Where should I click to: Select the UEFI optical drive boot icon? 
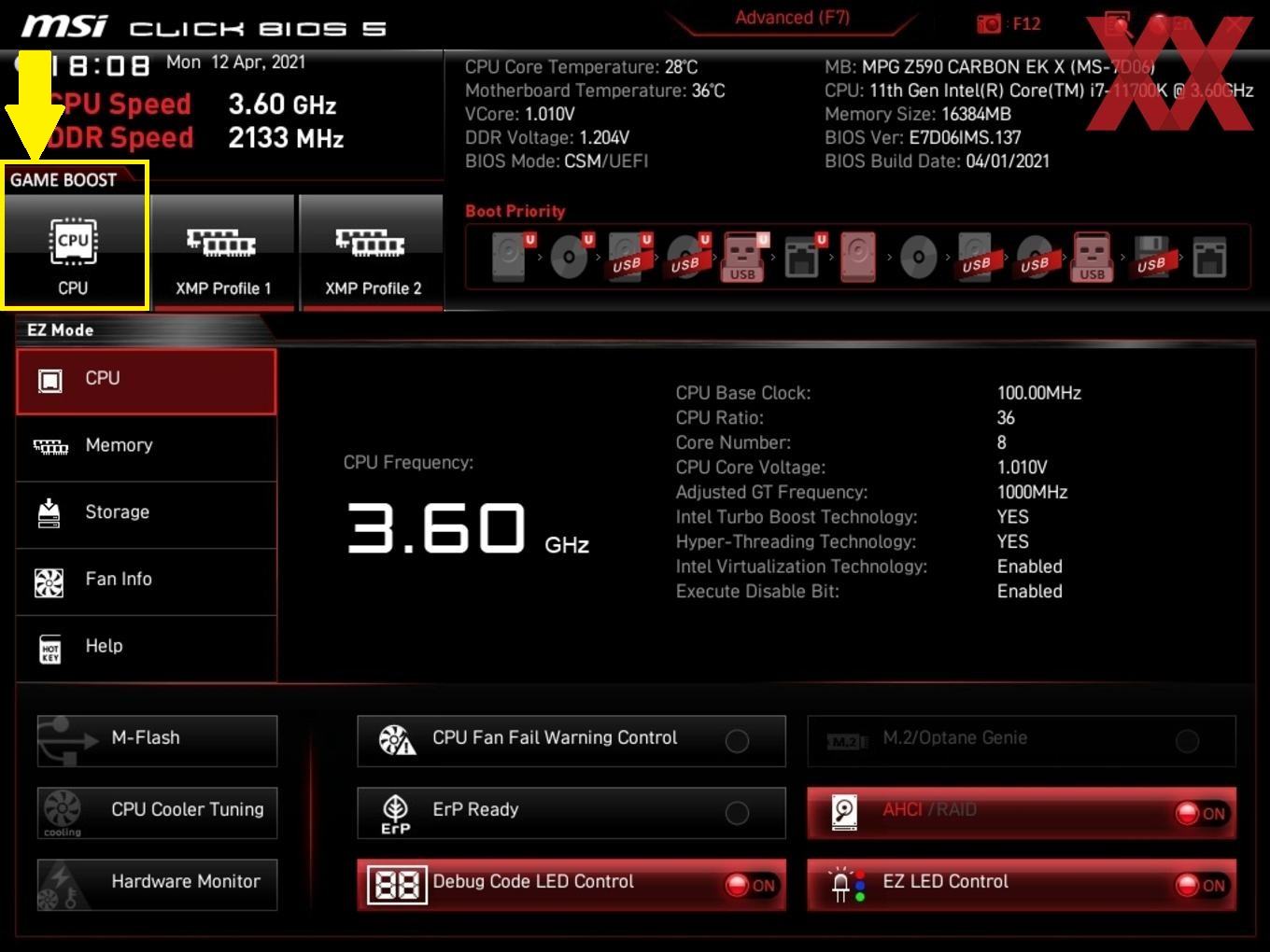[571, 257]
